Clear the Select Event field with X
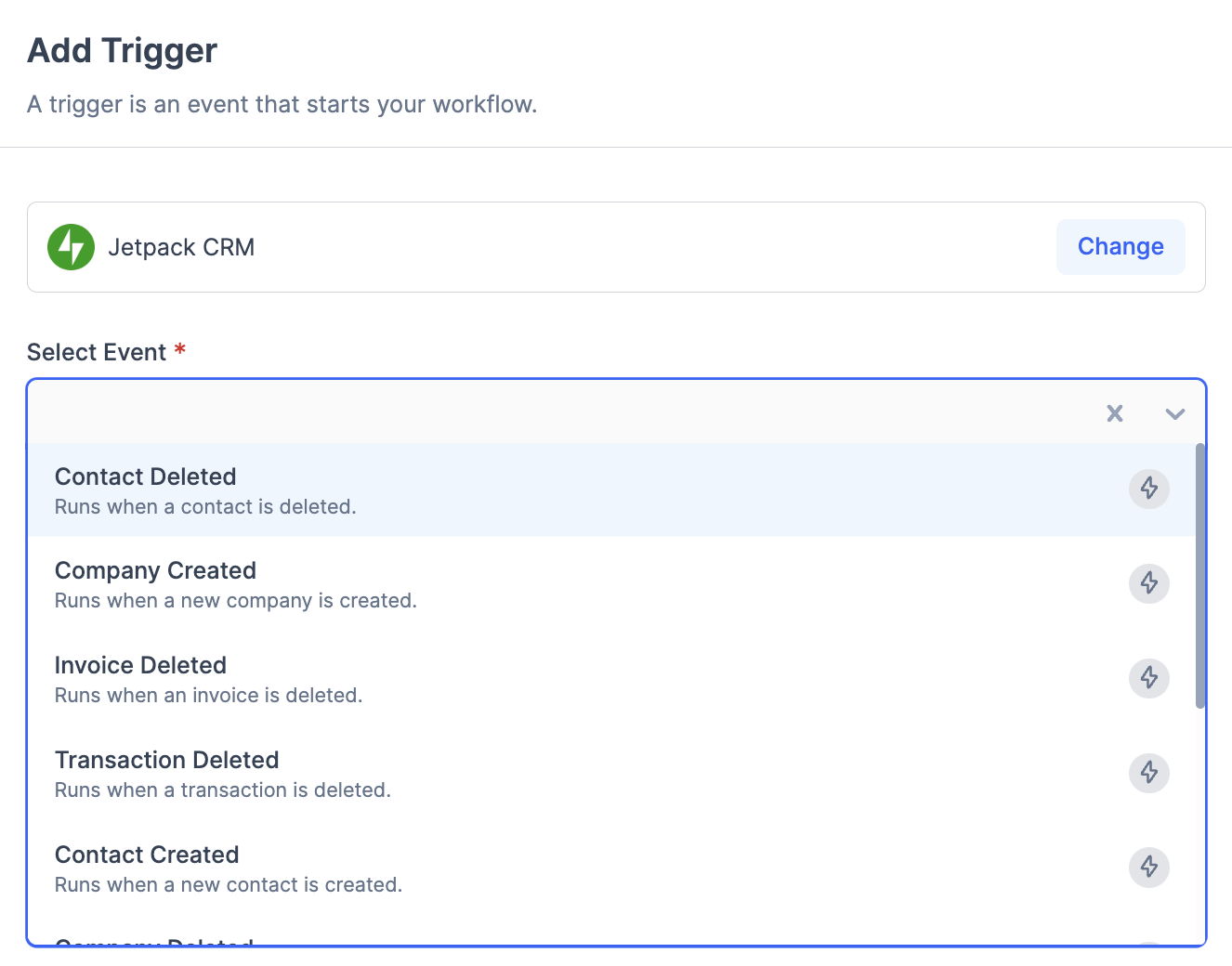Viewport: 1232px width, 966px height. click(1115, 413)
